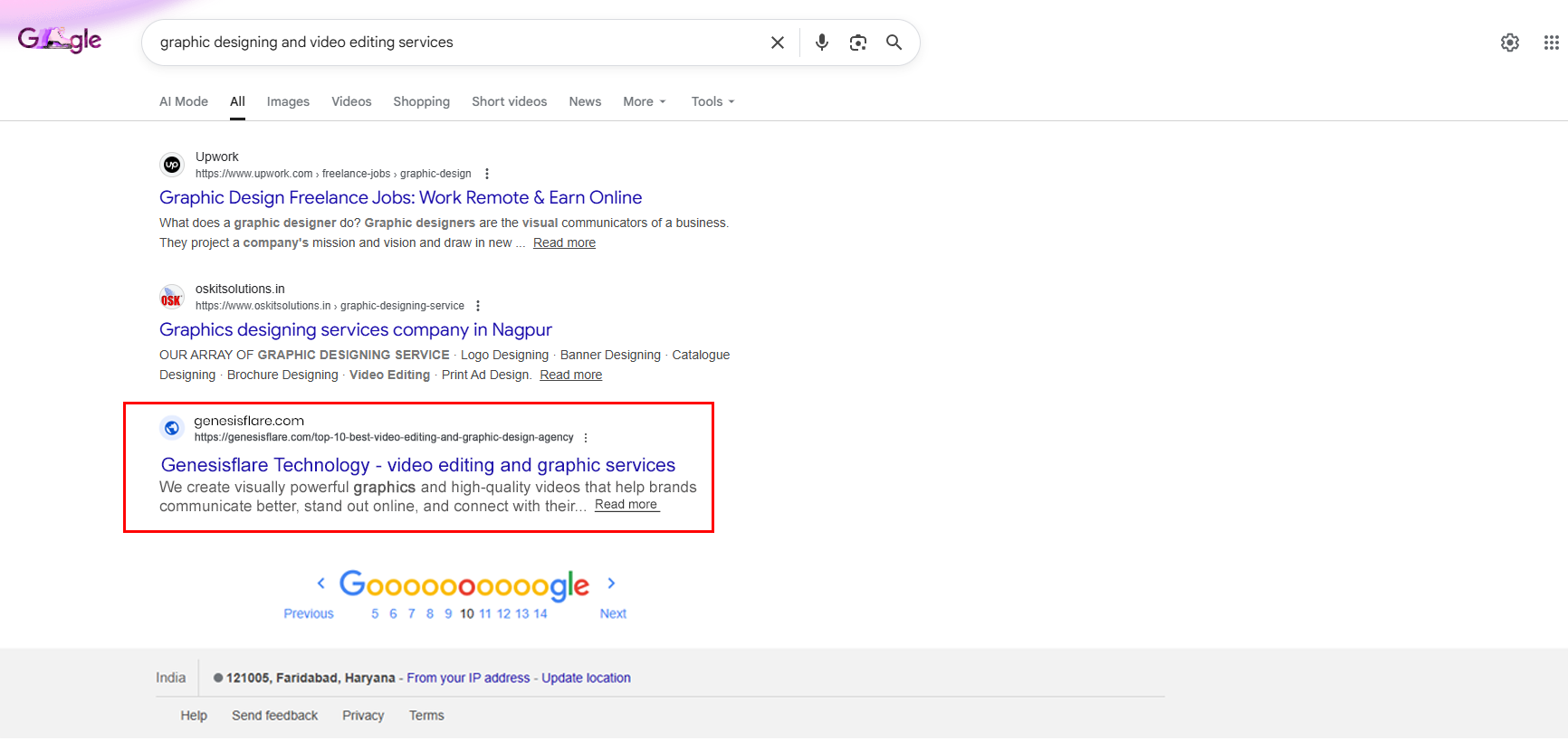The width and height of the screenshot is (1568, 741).
Task: Click the magnifying glass search button
Action: tap(894, 43)
